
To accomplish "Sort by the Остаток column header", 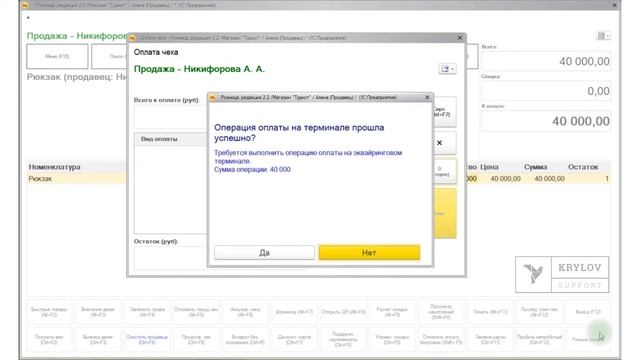I will pyautogui.click(x=583, y=167).
